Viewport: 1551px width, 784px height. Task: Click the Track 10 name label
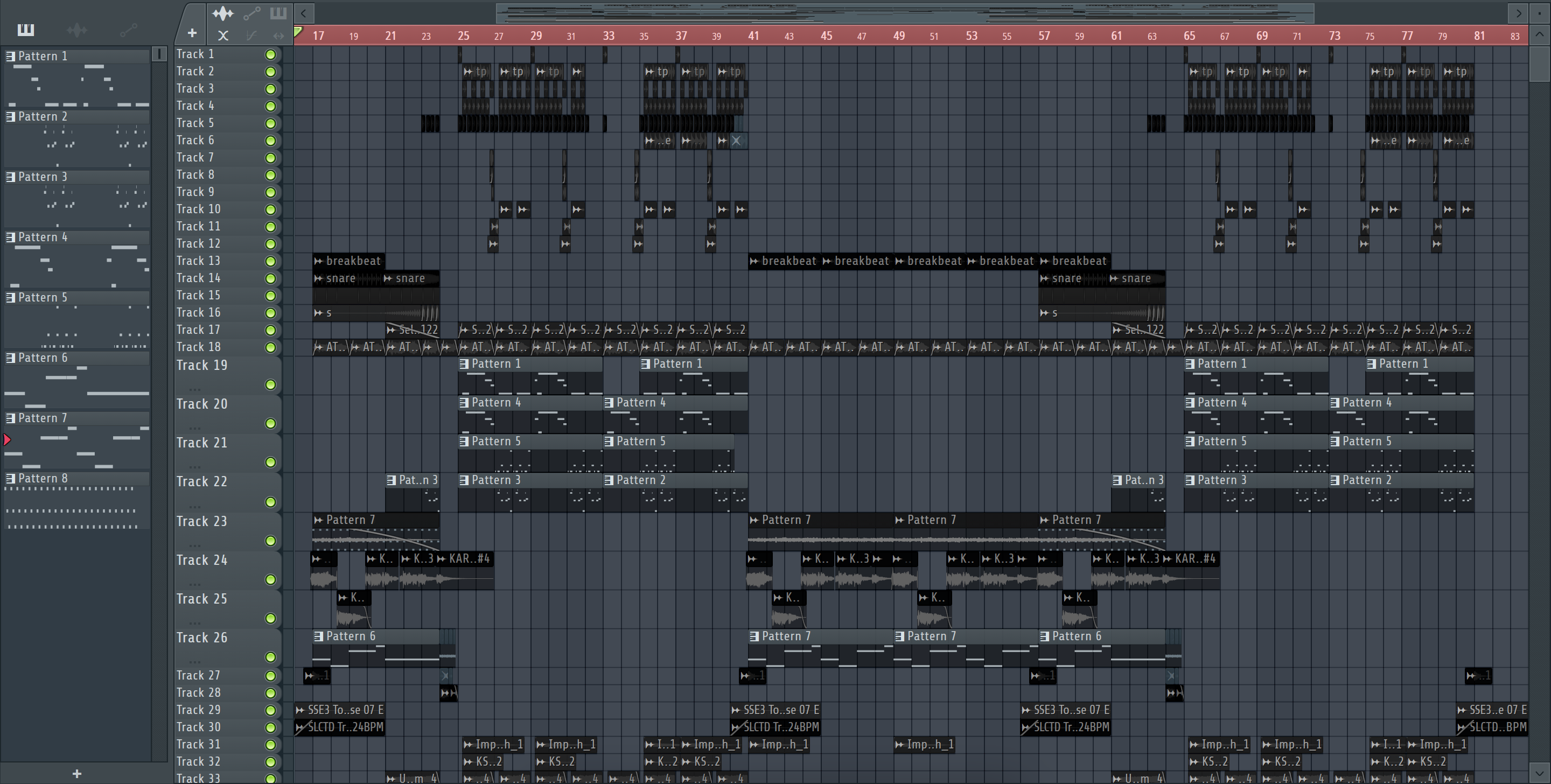(198, 209)
